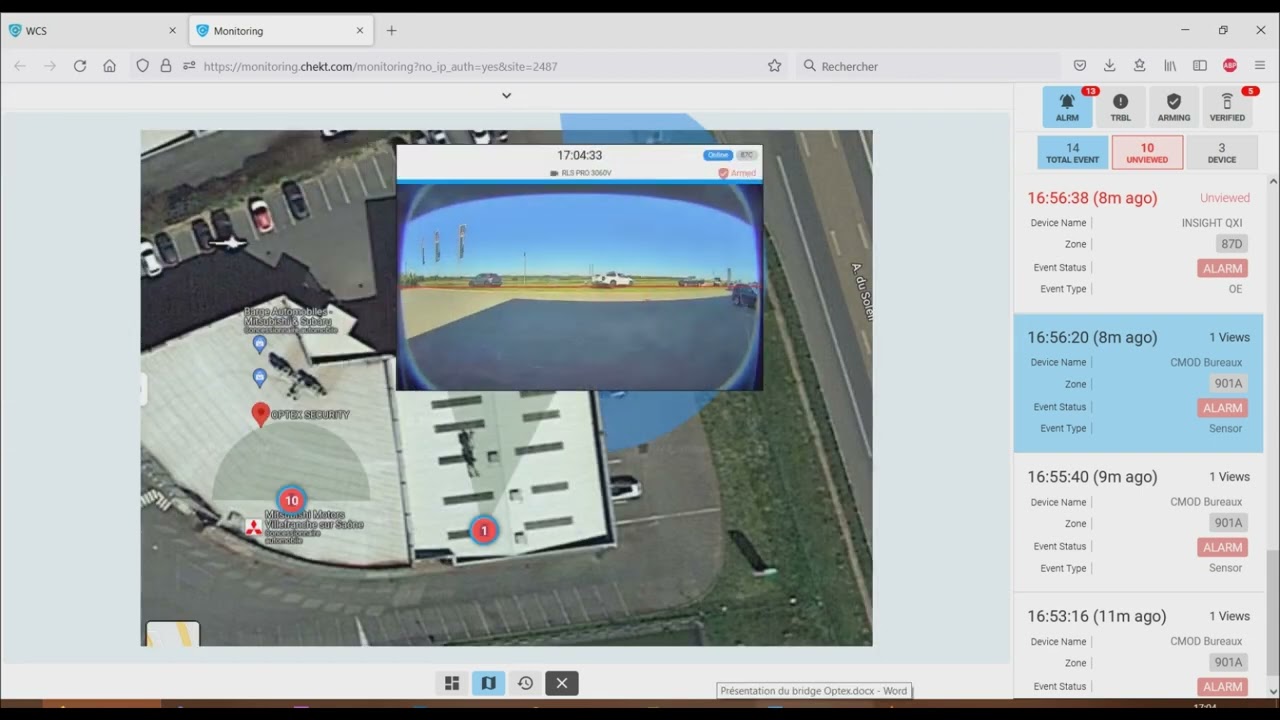Bookmark this page with the star
Screen dimensions: 1280x720
coord(774,66)
